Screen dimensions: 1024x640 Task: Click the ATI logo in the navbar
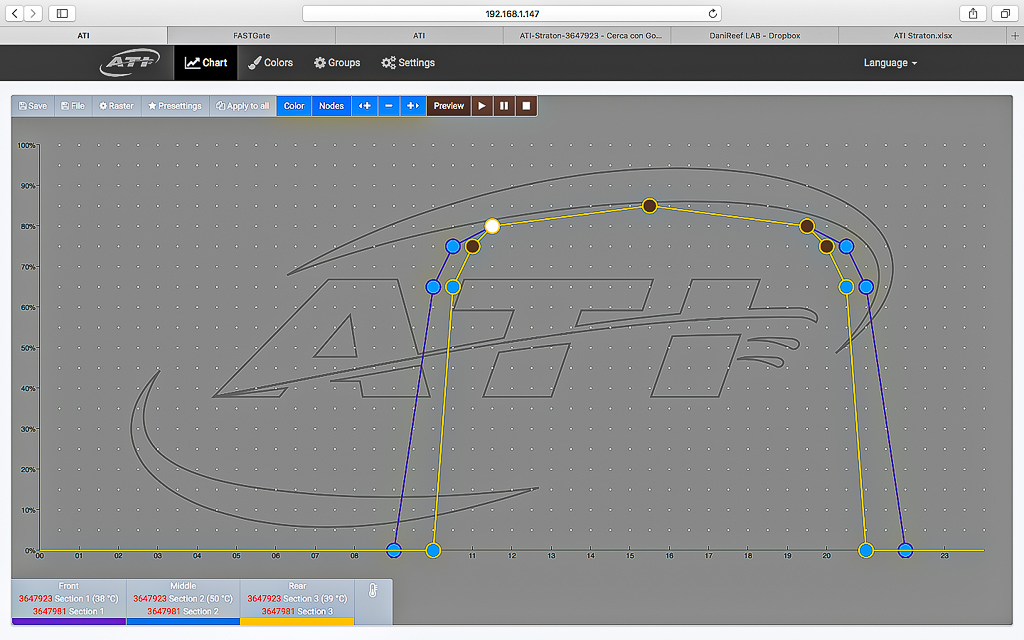[x=129, y=62]
